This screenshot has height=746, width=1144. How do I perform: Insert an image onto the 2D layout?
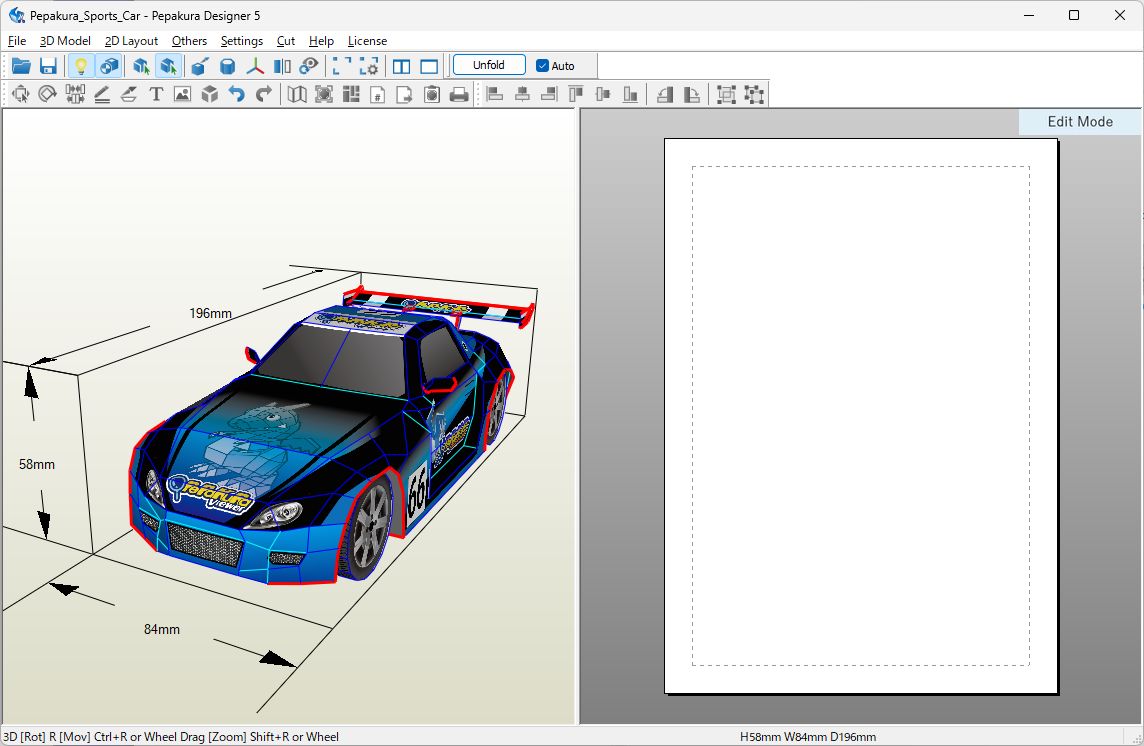pos(181,94)
